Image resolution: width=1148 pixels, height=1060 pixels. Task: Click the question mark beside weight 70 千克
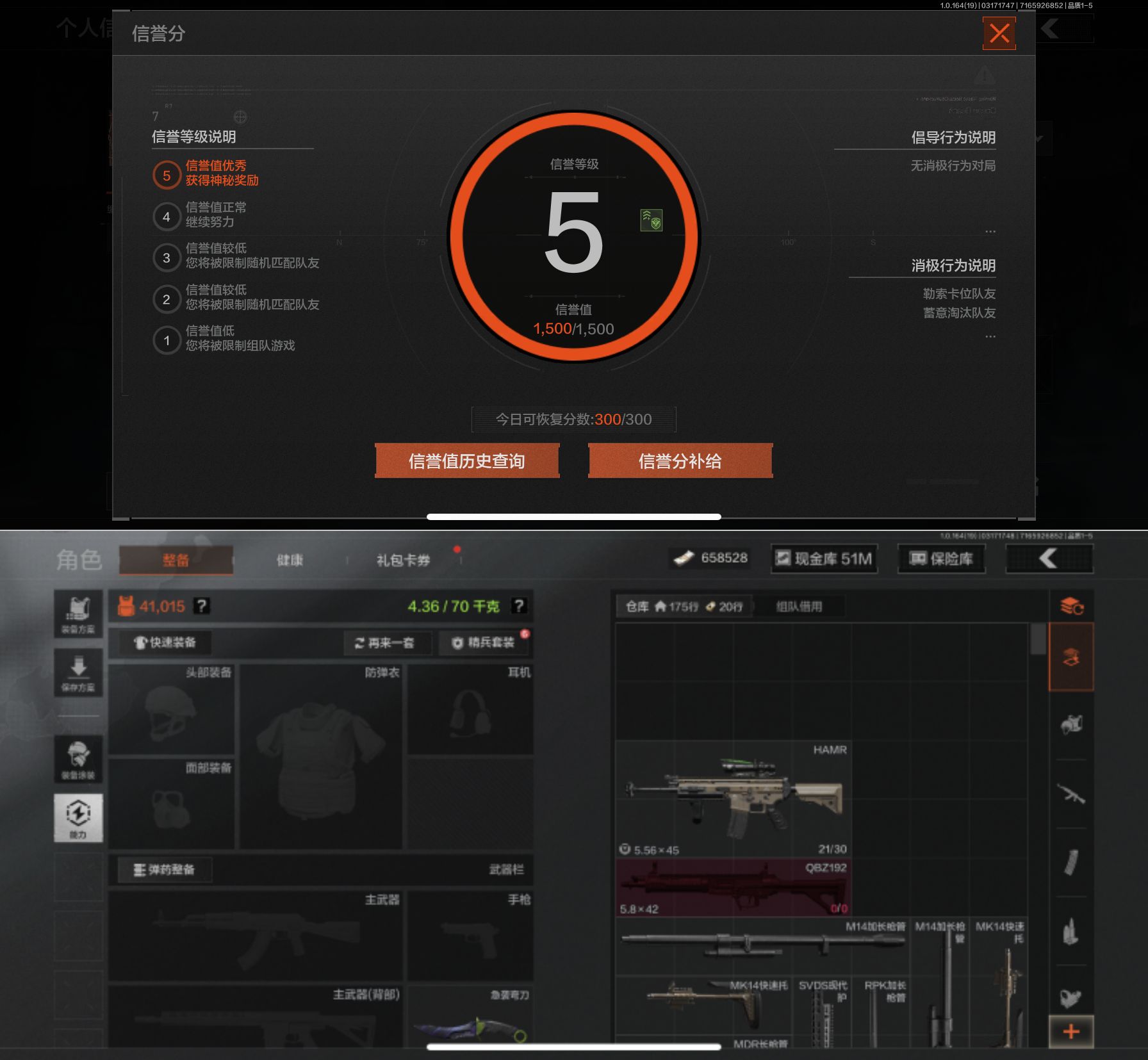click(519, 606)
